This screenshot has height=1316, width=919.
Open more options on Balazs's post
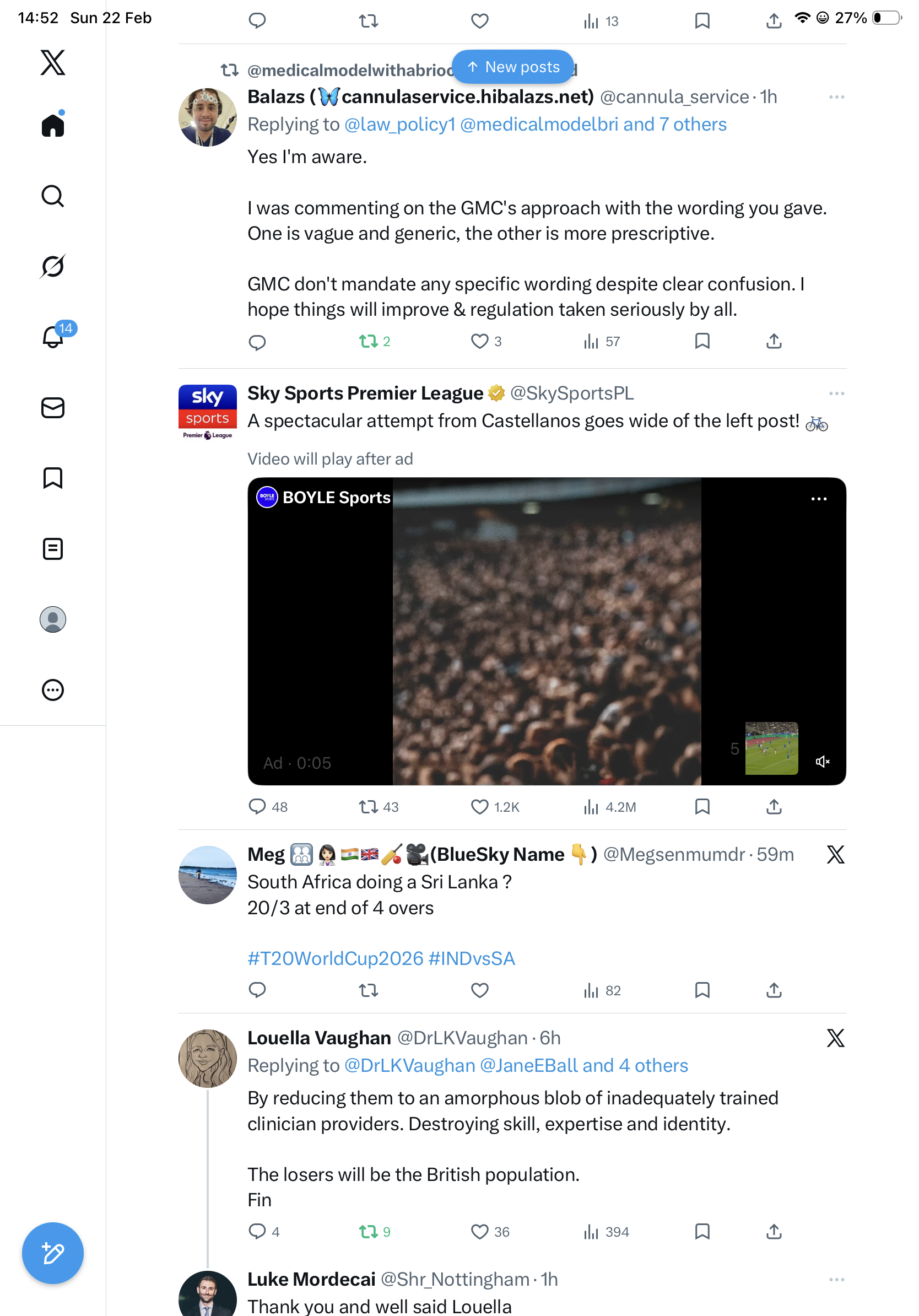click(836, 97)
